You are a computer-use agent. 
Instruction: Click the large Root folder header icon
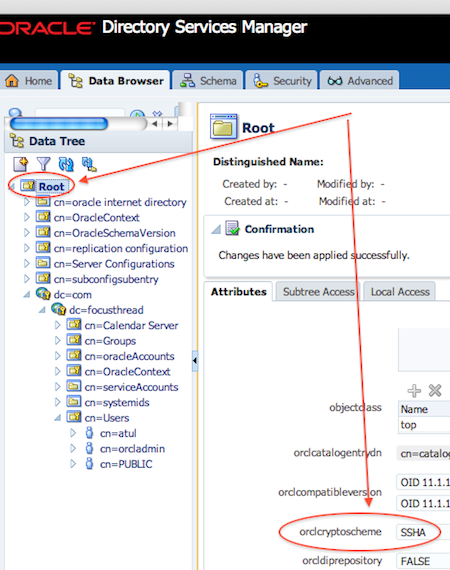click(224, 127)
